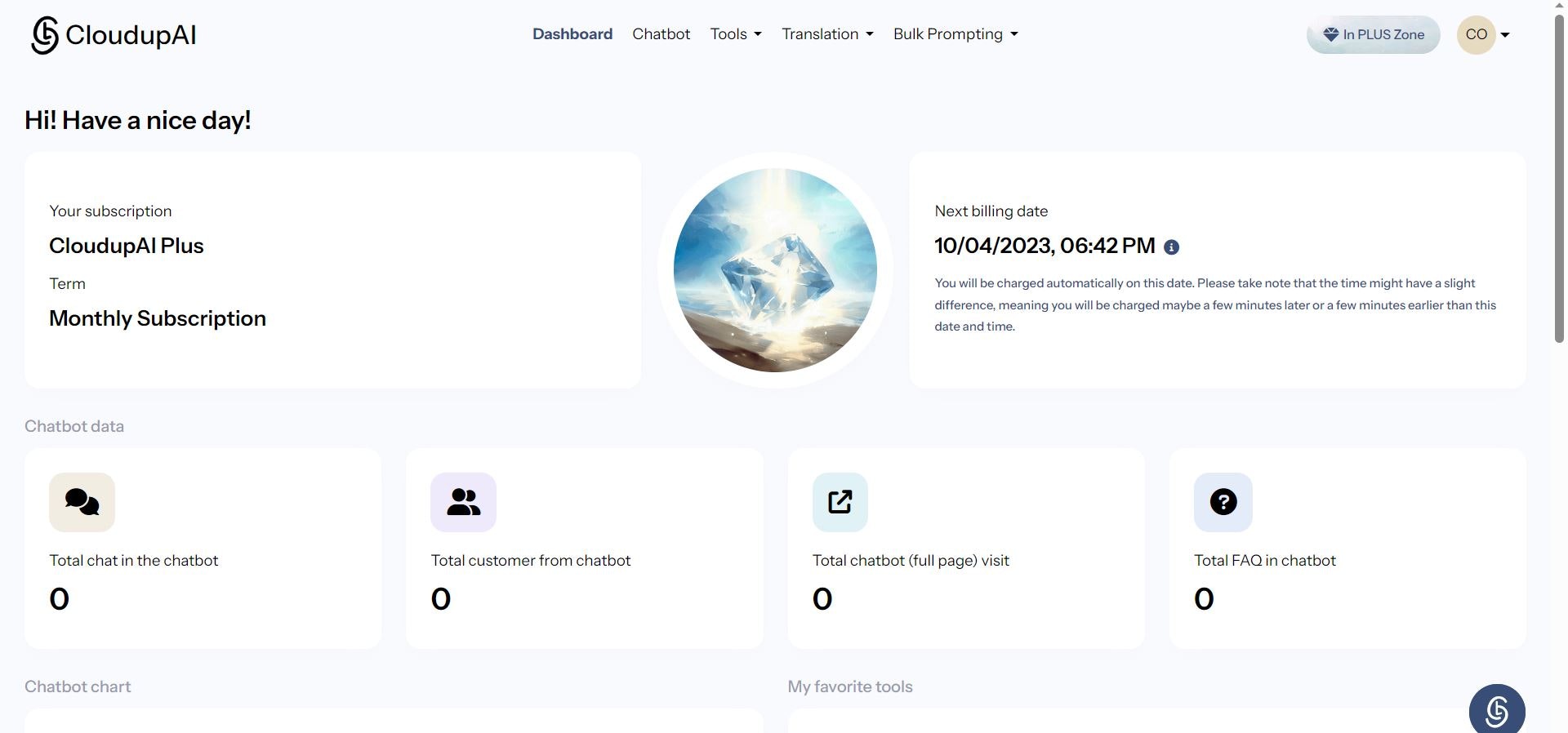Click the In PLUS Zone button
Image resolution: width=1568 pixels, height=733 pixels.
pyautogui.click(x=1374, y=34)
